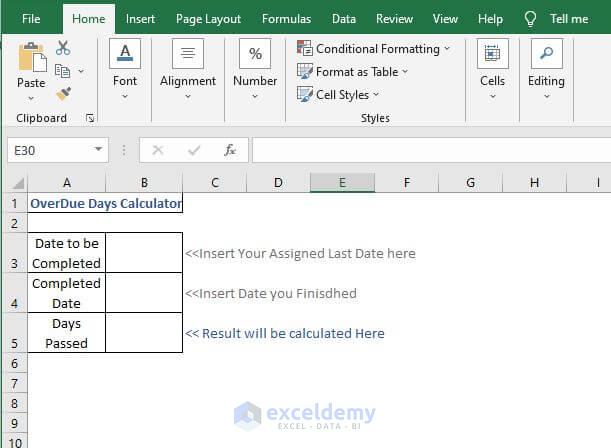Open the Clipboard dialog launcher

pyautogui.click(x=90, y=118)
